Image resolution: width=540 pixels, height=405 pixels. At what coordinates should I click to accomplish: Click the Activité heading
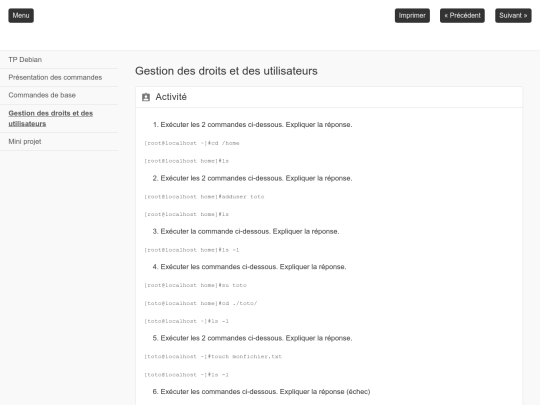pos(171,97)
